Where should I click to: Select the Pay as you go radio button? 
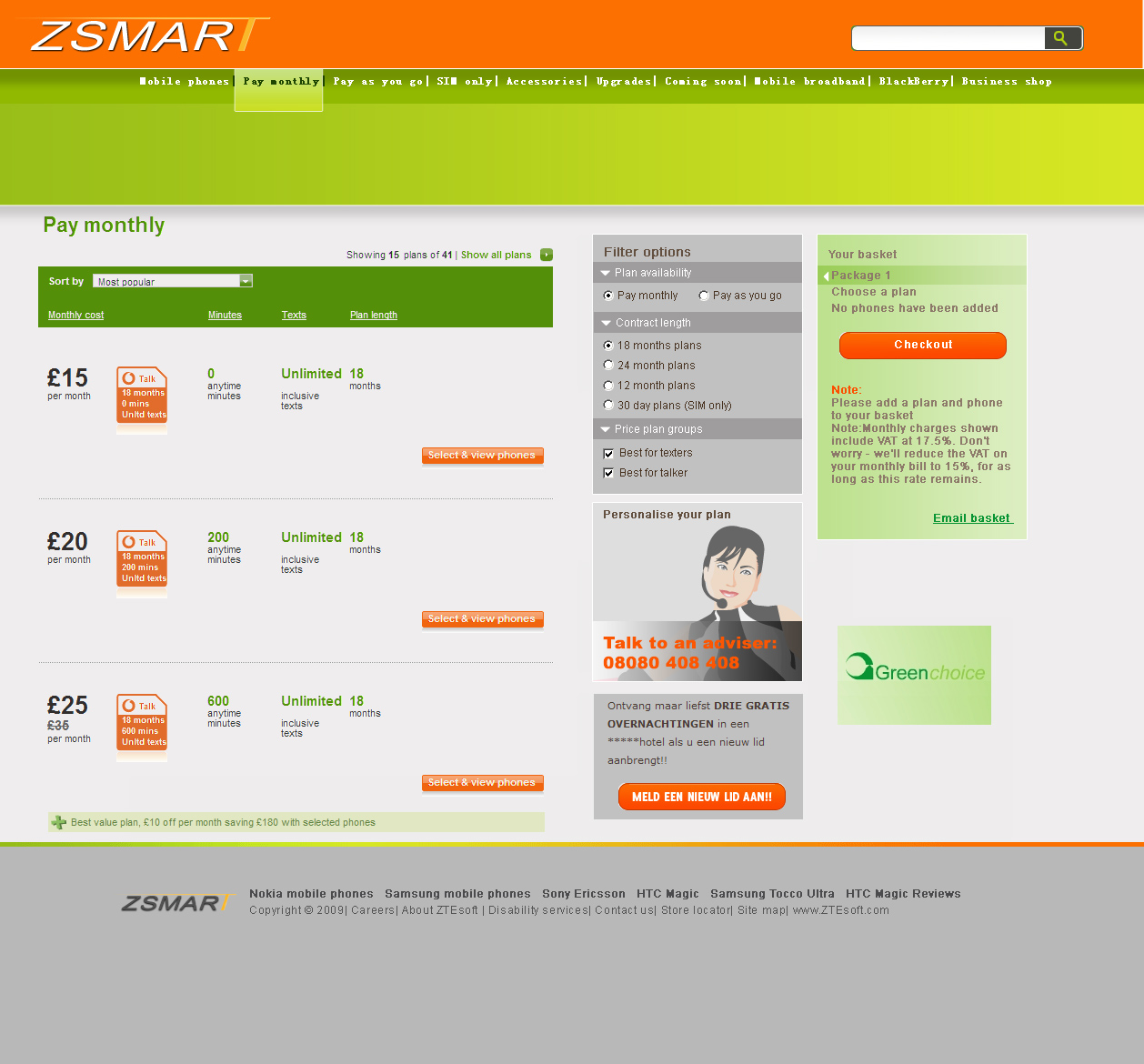pyautogui.click(x=704, y=296)
